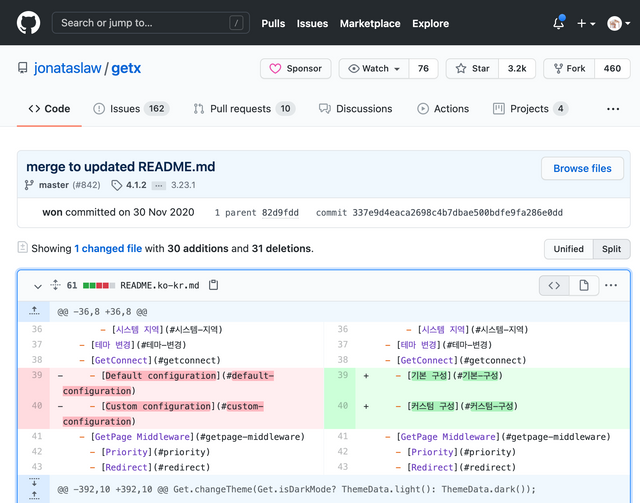Open the parent commit 82d9fdd link
The image size is (640, 503).
click(x=279, y=213)
